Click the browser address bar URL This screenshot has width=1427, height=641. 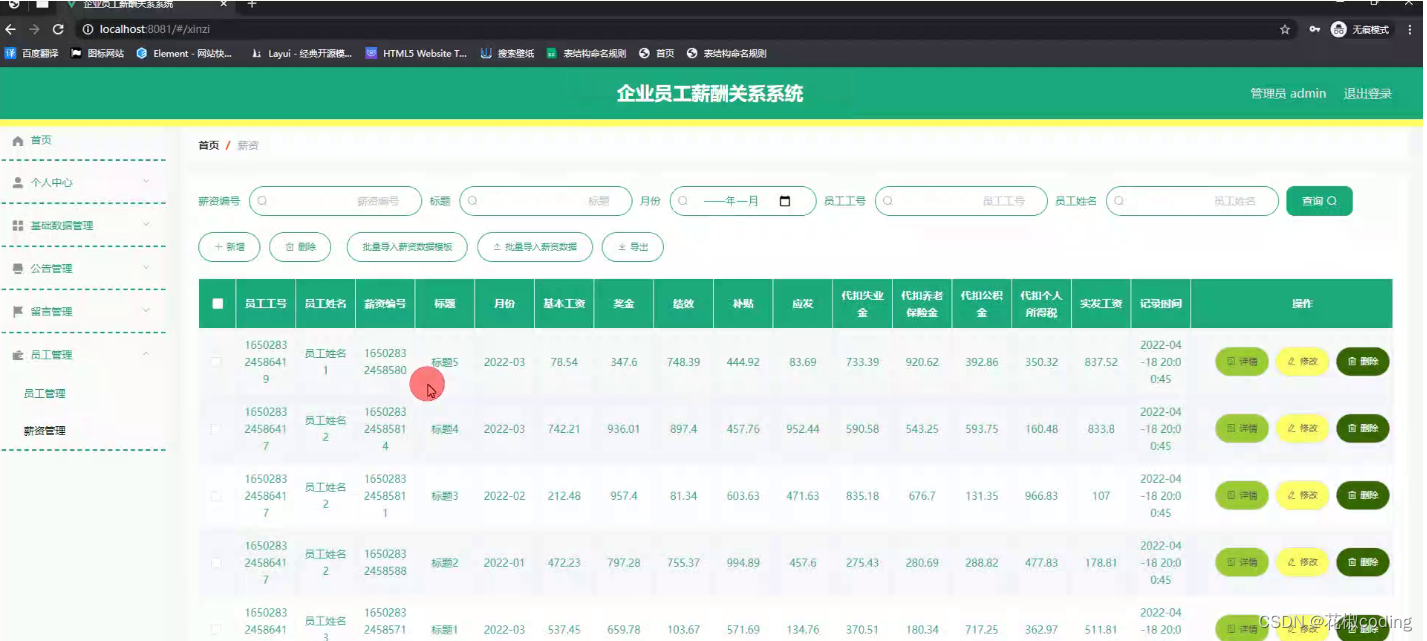(154, 30)
